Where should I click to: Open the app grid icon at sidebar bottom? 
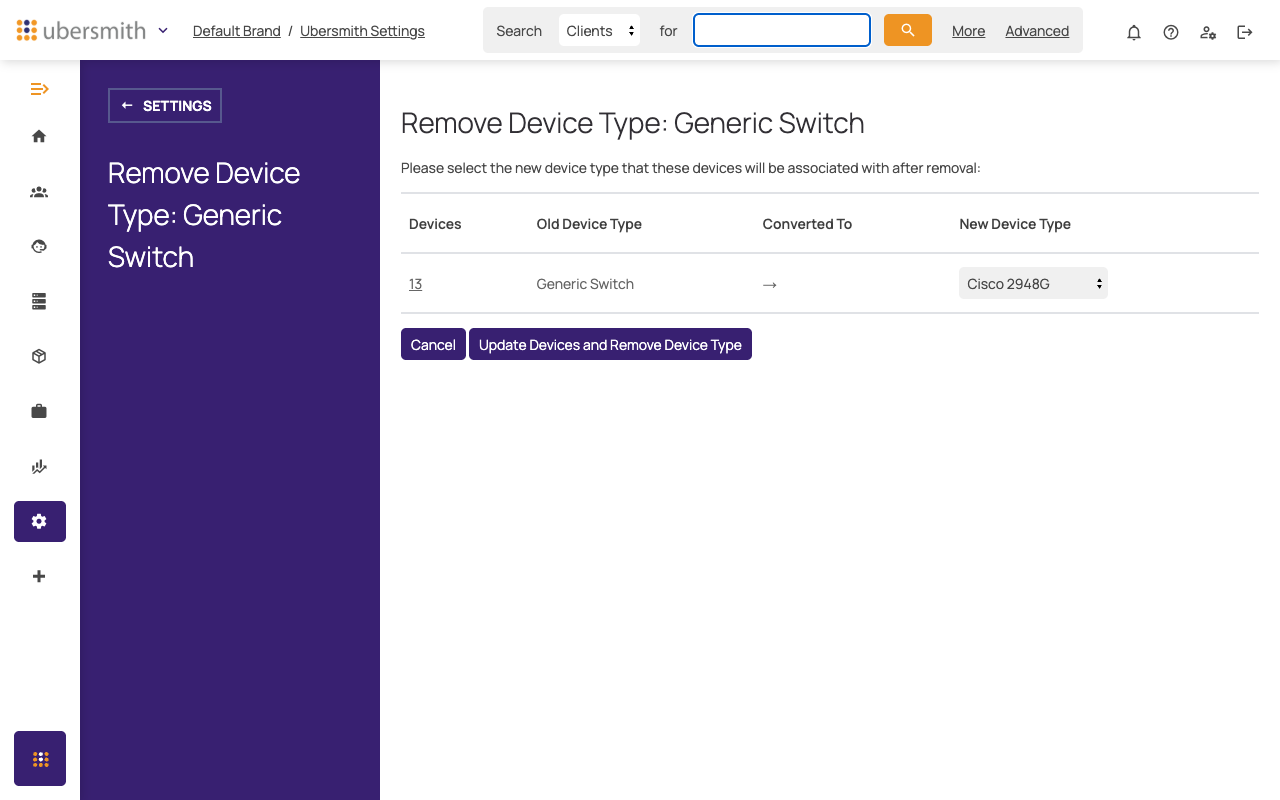(x=40, y=759)
